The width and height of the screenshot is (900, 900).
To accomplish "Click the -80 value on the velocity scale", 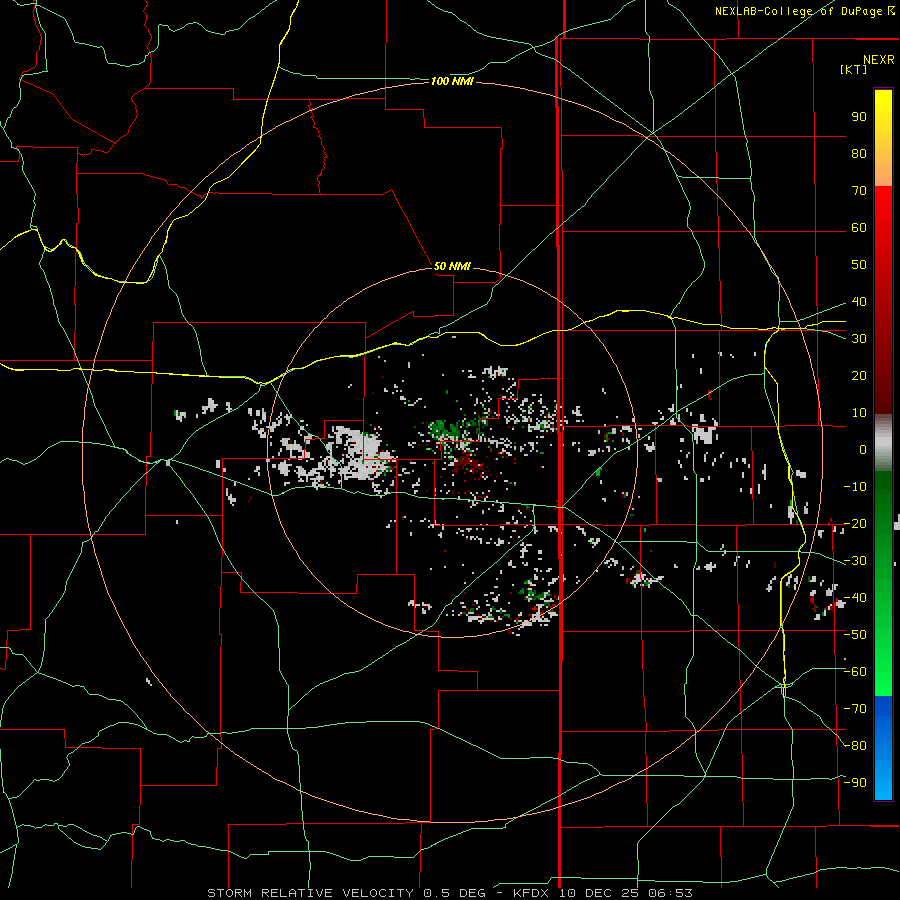I will point(855,746).
